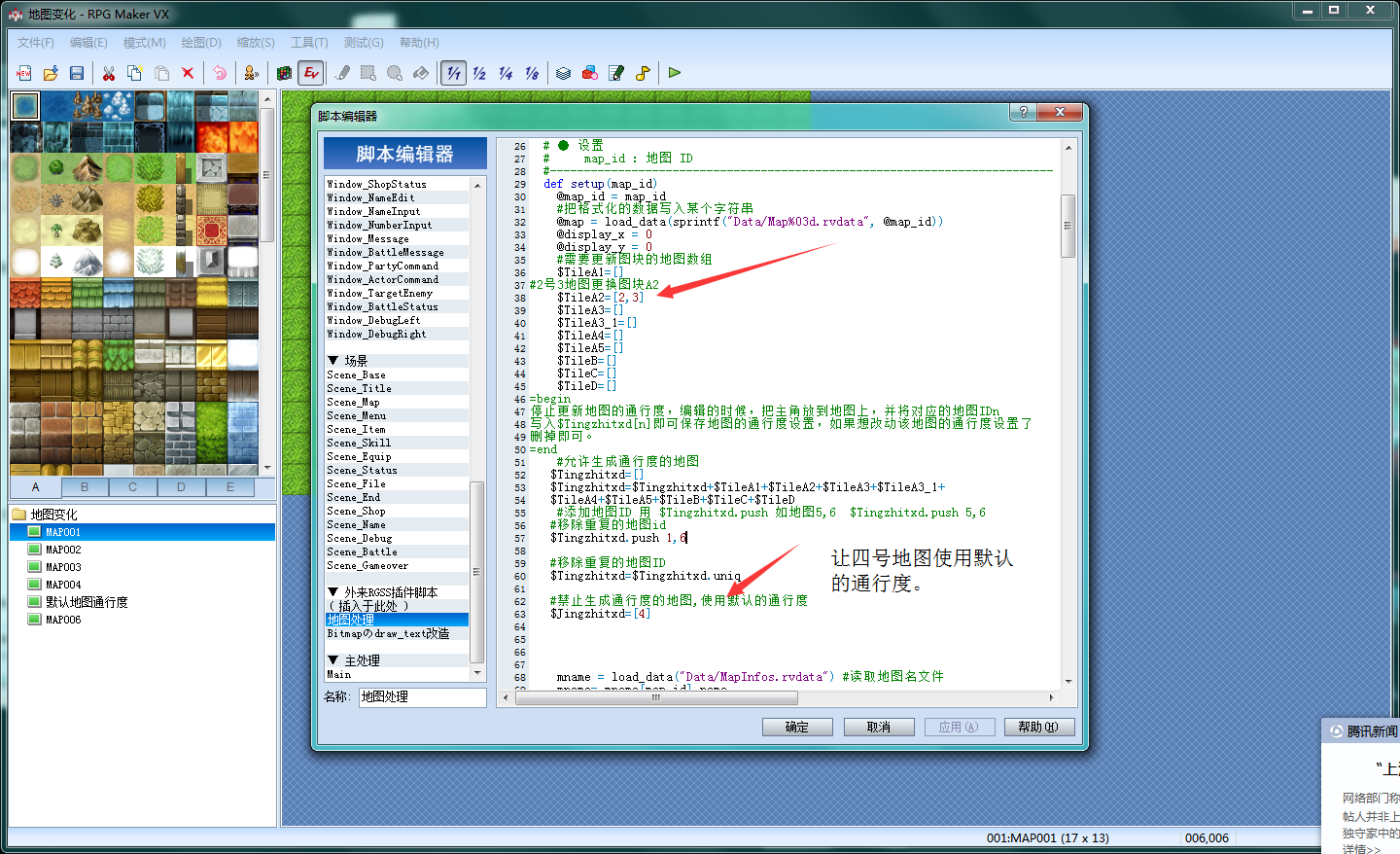1400x854 pixels.
Task: Click the yellow figure toolbar icon
Action: pyautogui.click(x=251, y=73)
